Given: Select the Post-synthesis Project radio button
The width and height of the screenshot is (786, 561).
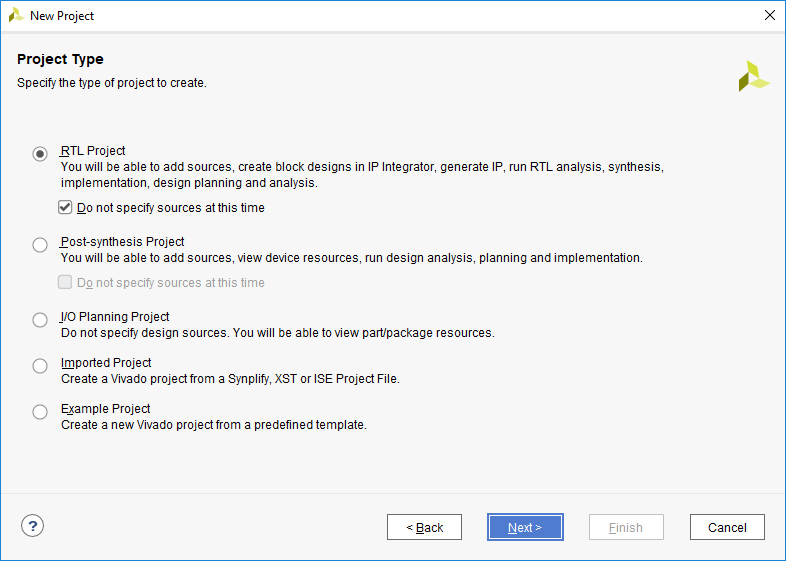Looking at the screenshot, I should pos(40,245).
